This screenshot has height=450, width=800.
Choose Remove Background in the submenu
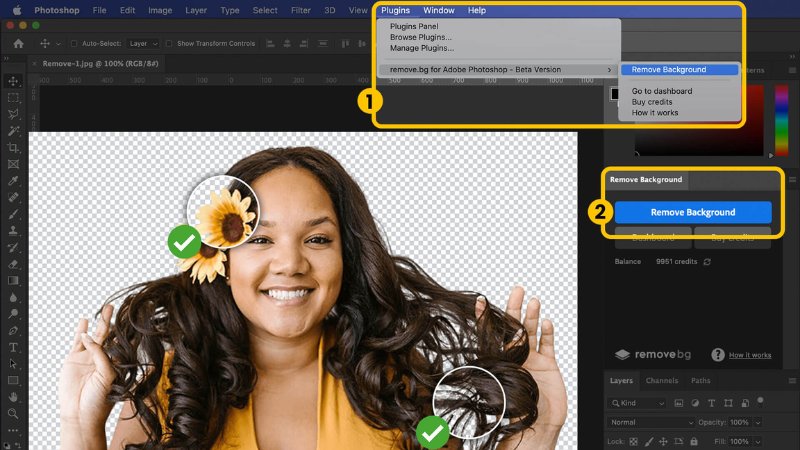click(x=679, y=69)
